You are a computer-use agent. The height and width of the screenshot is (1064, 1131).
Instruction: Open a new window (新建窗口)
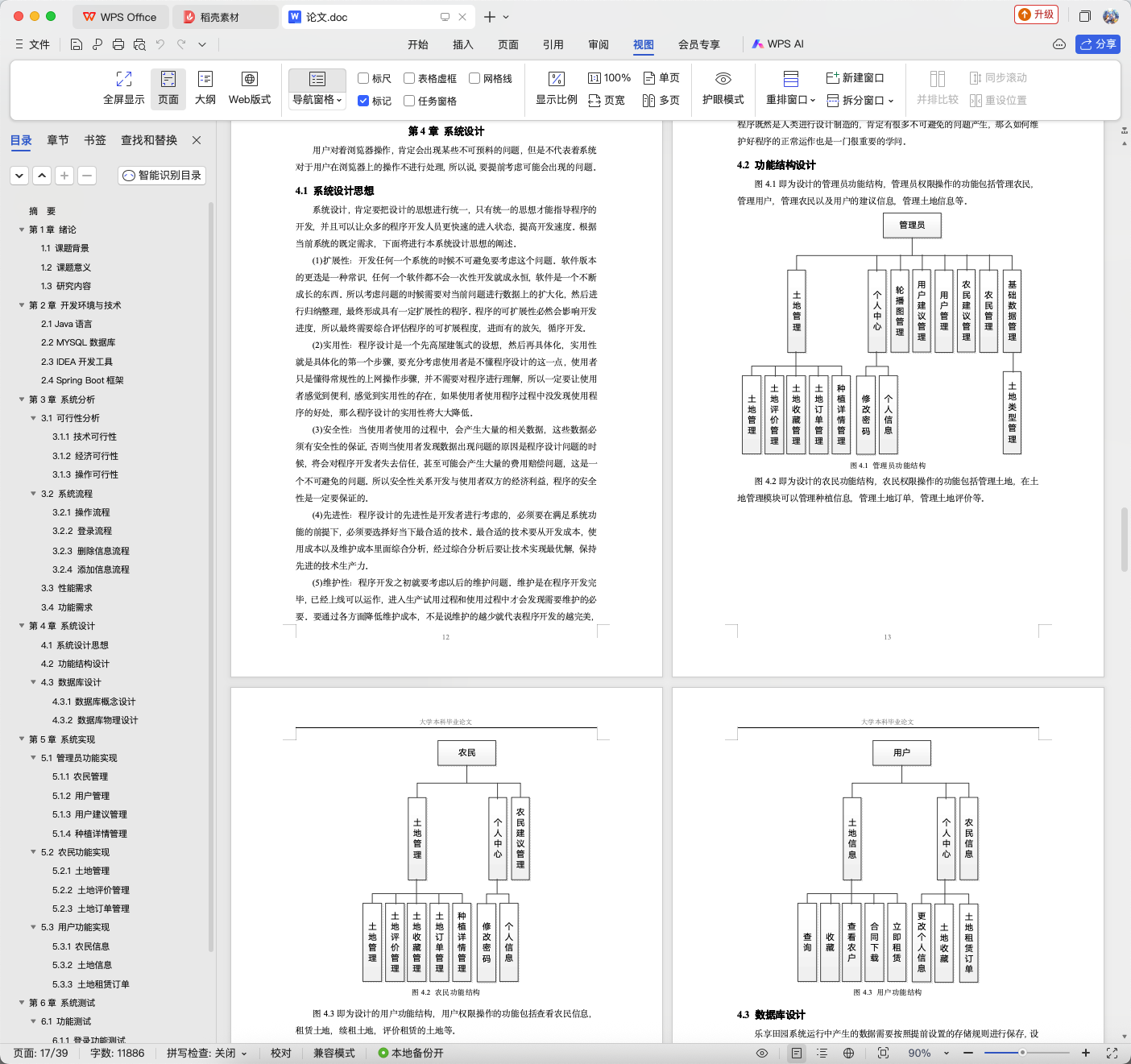[855, 78]
